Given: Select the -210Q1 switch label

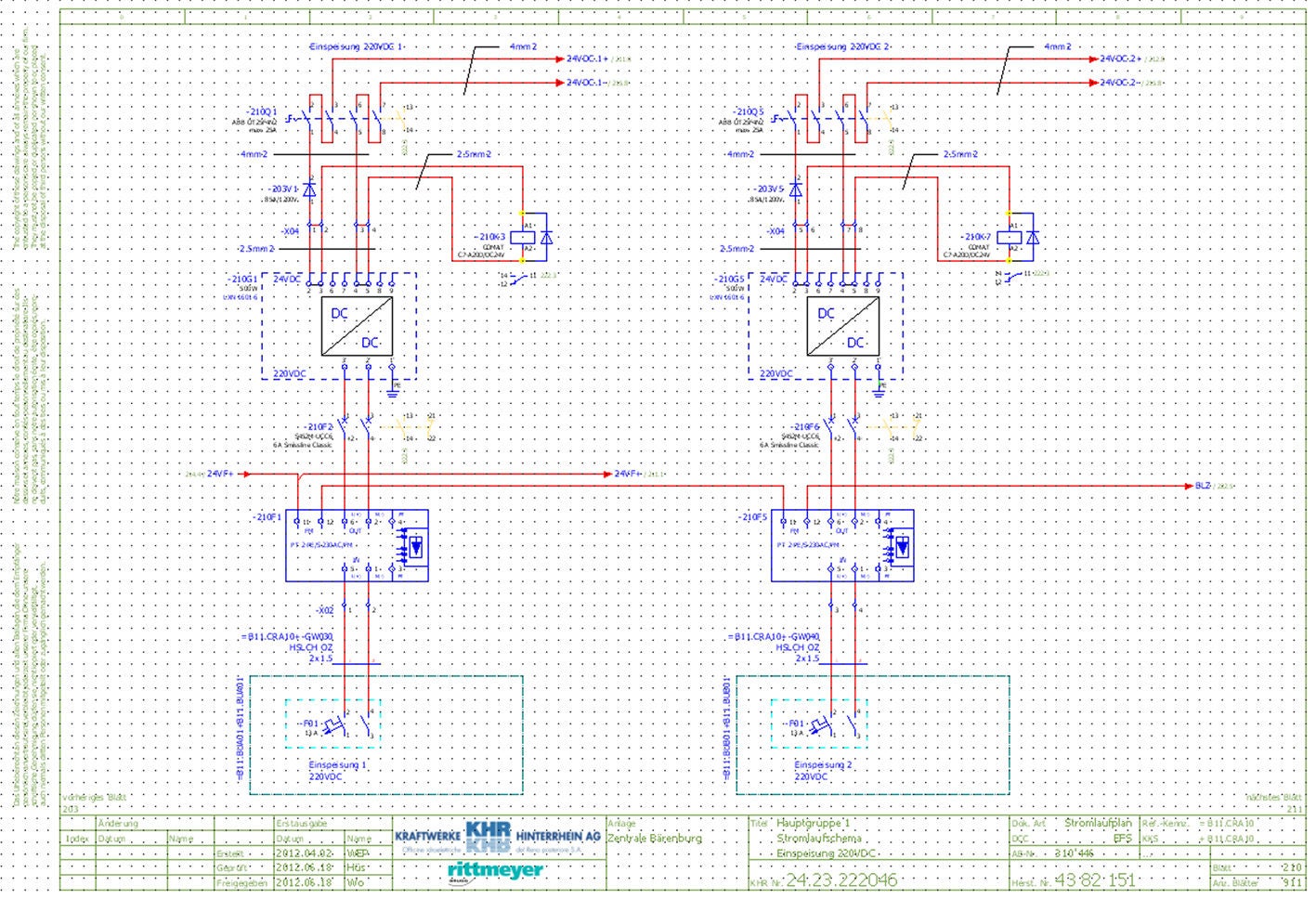Looking at the screenshot, I should pyautogui.click(x=260, y=111).
